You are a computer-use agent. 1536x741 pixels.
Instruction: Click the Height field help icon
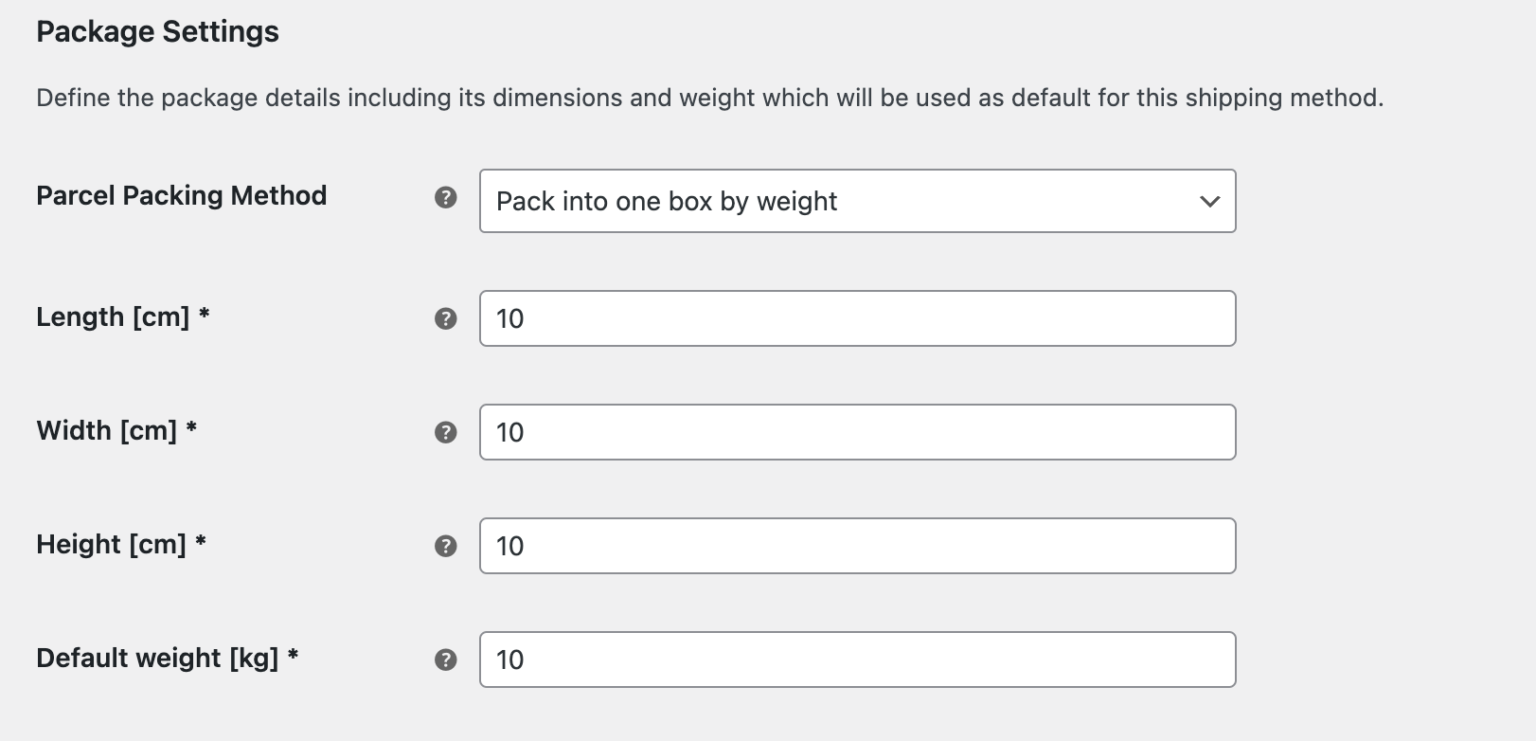click(x=447, y=545)
